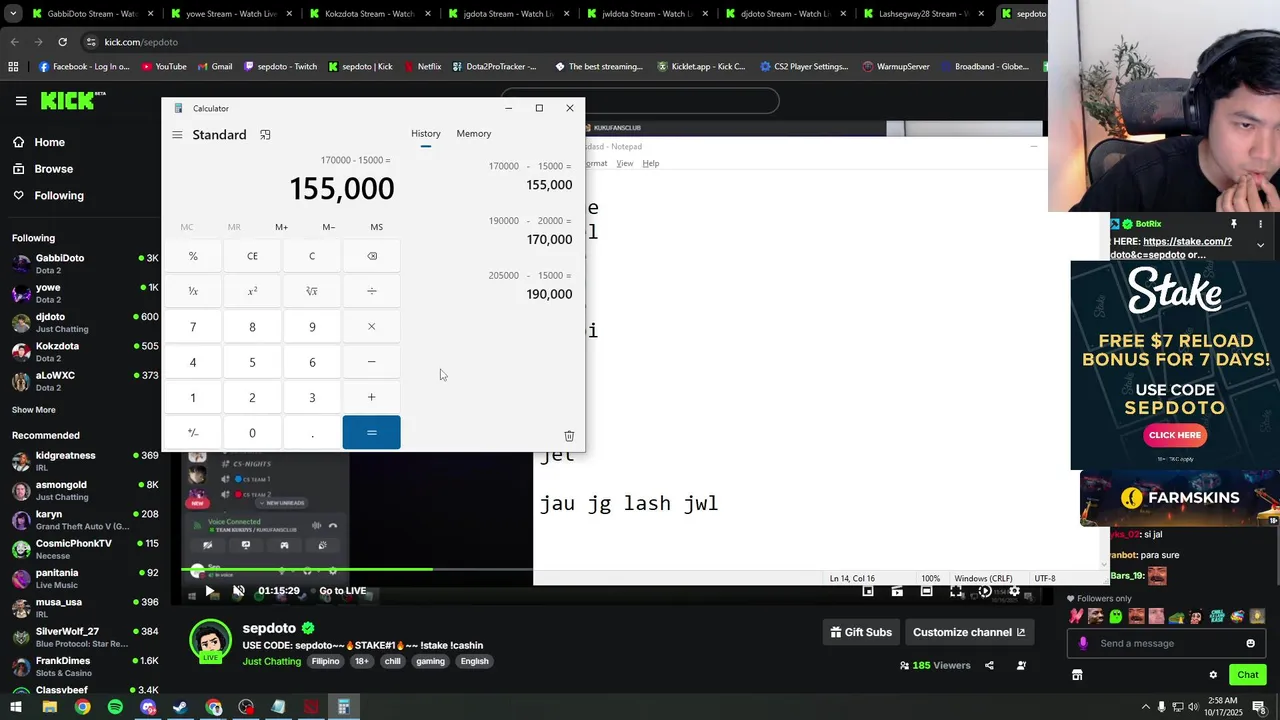Click the number 5 key in Calculator
This screenshot has width=1280, height=720.
click(x=252, y=362)
